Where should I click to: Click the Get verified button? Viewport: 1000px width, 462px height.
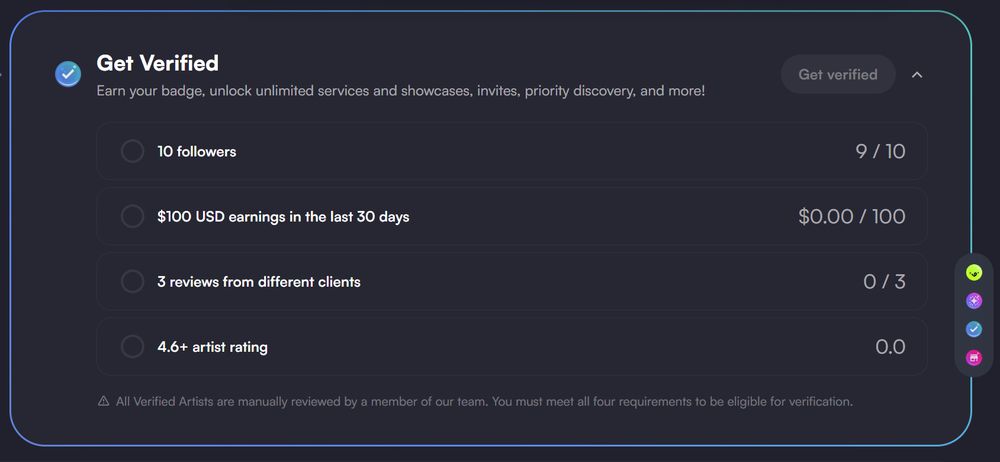click(838, 74)
